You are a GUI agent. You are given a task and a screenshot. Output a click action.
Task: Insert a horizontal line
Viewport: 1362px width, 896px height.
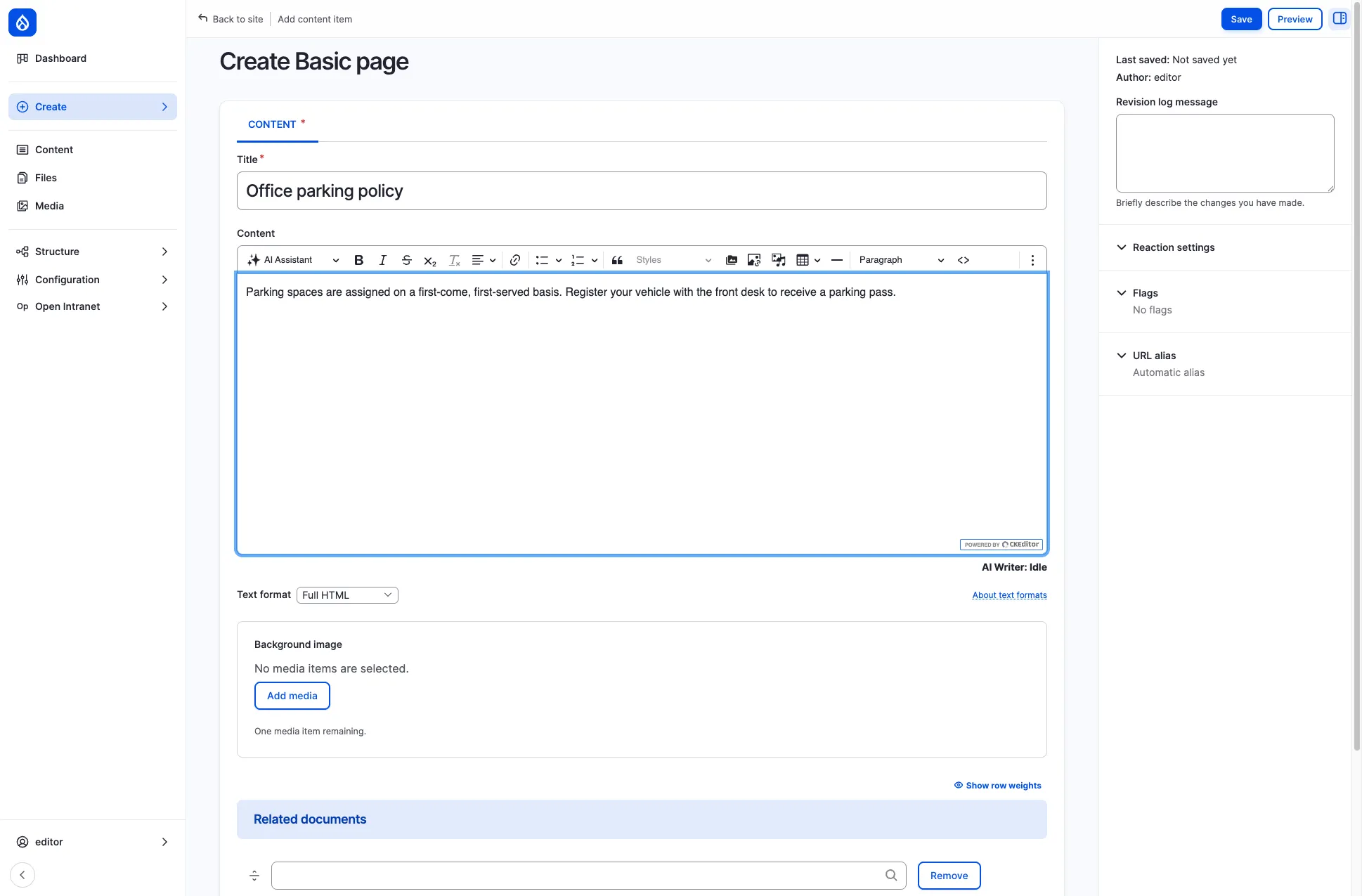click(x=836, y=260)
